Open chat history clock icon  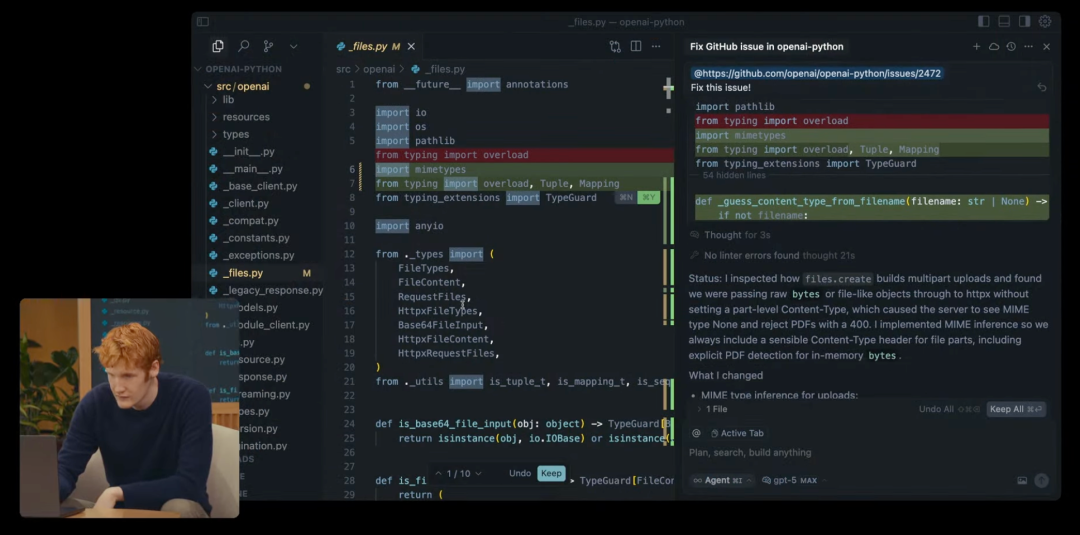pos(1011,47)
